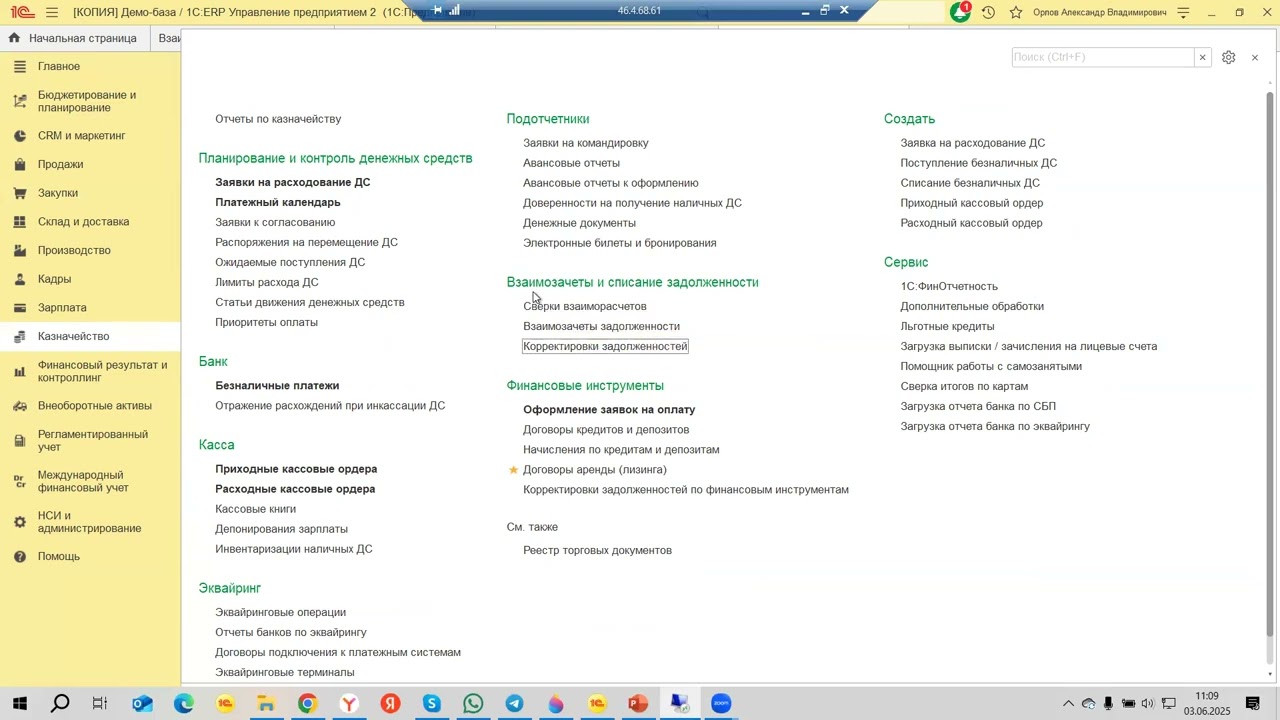
Task: Open Zoom from taskbar
Action: [x=721, y=704]
